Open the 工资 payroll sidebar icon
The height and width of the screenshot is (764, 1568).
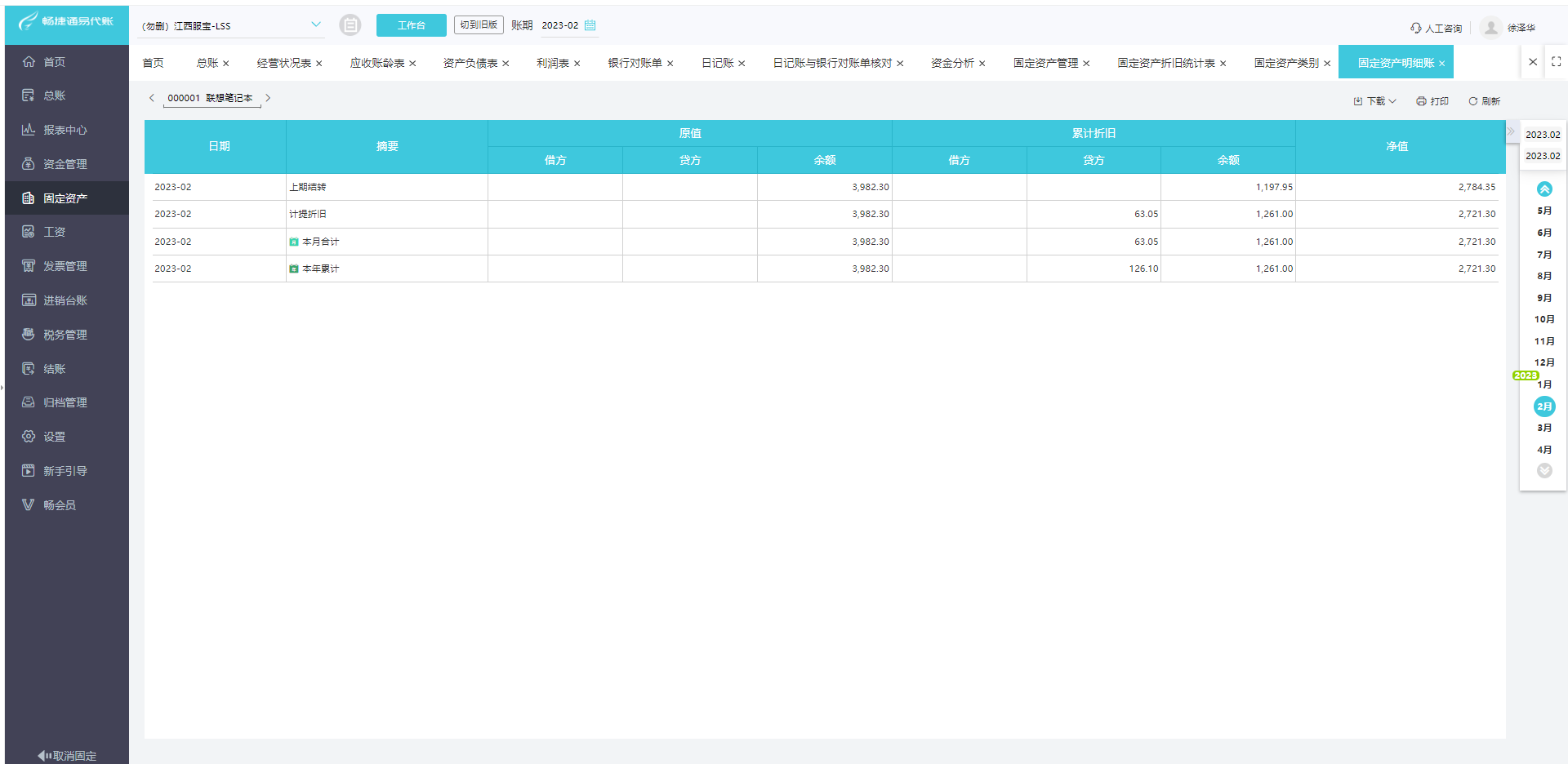29,231
